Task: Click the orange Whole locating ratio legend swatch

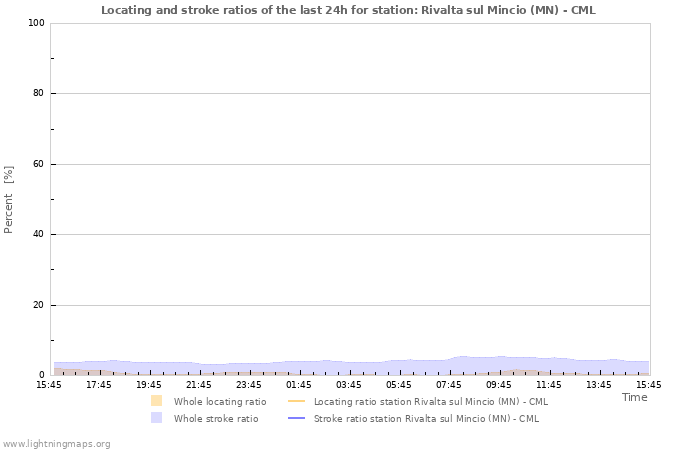Action: click(x=156, y=401)
